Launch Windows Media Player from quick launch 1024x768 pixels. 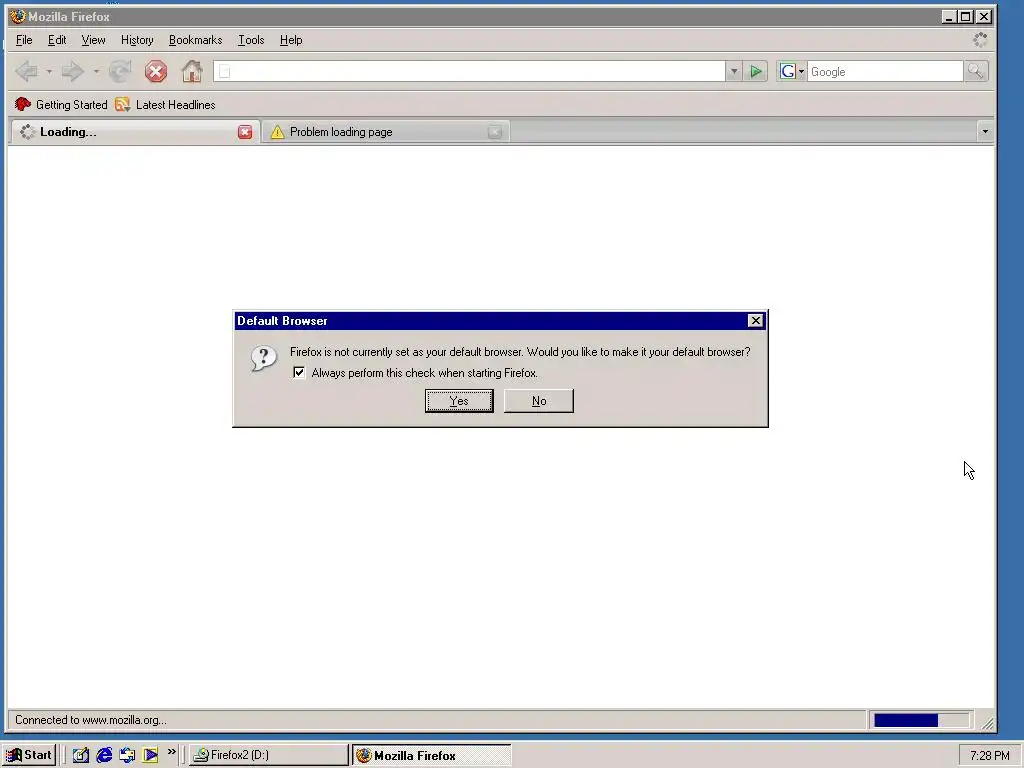point(151,755)
